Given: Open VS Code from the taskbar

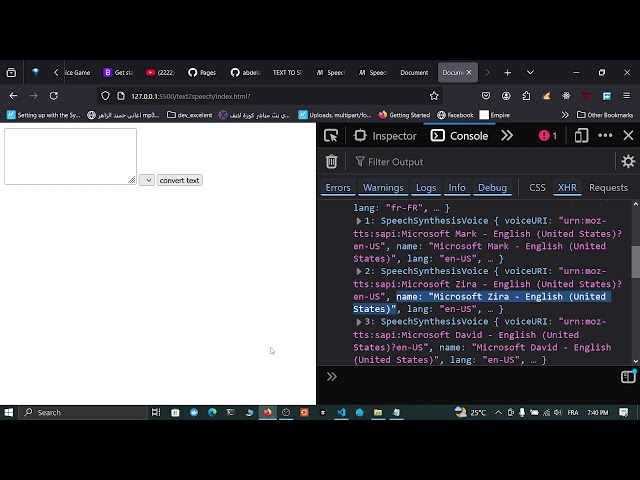Looking at the screenshot, I should pos(341,413).
